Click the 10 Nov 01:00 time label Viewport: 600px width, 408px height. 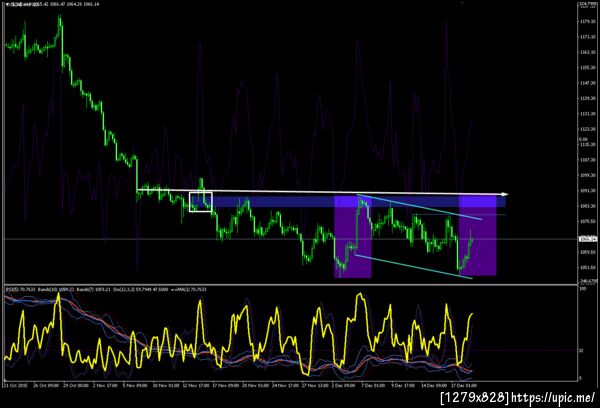166,385
